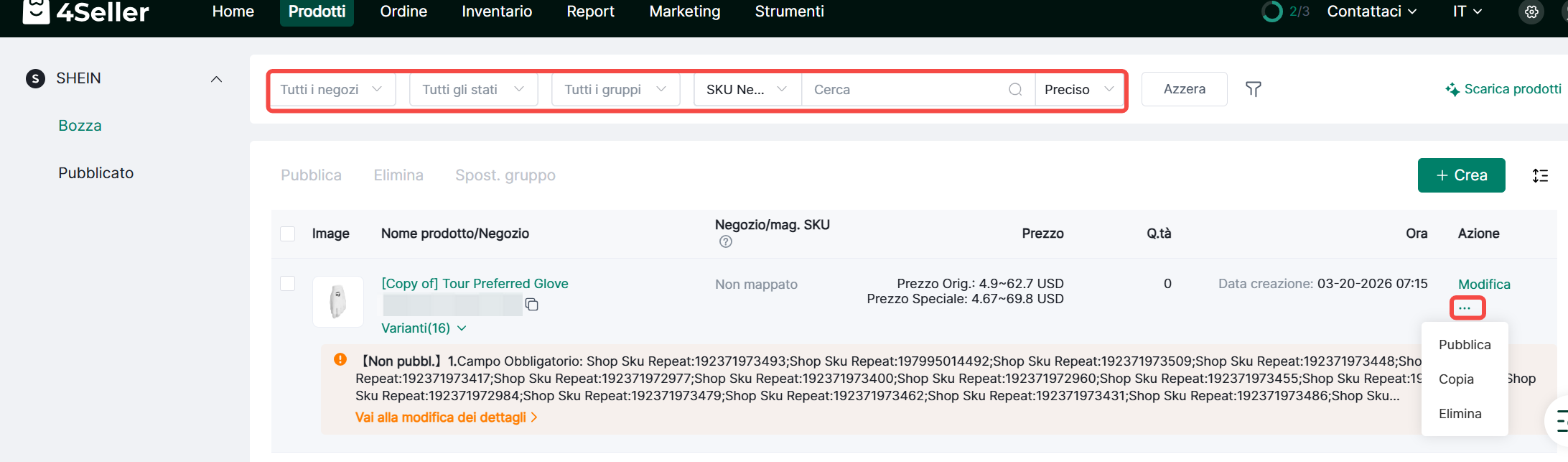Image resolution: width=1568 pixels, height=462 pixels.
Task: Open the advanced filter funnel icon
Action: click(1253, 89)
